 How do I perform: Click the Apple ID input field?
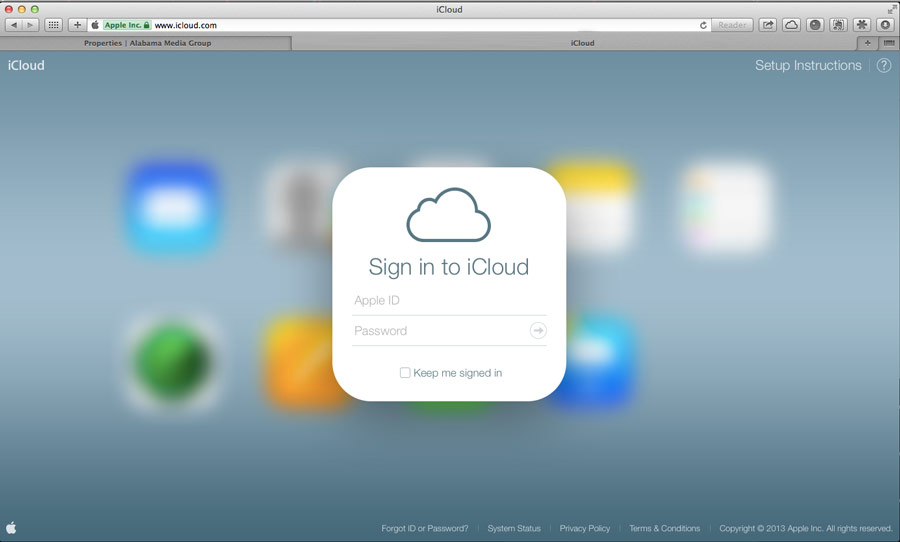[x=449, y=300]
